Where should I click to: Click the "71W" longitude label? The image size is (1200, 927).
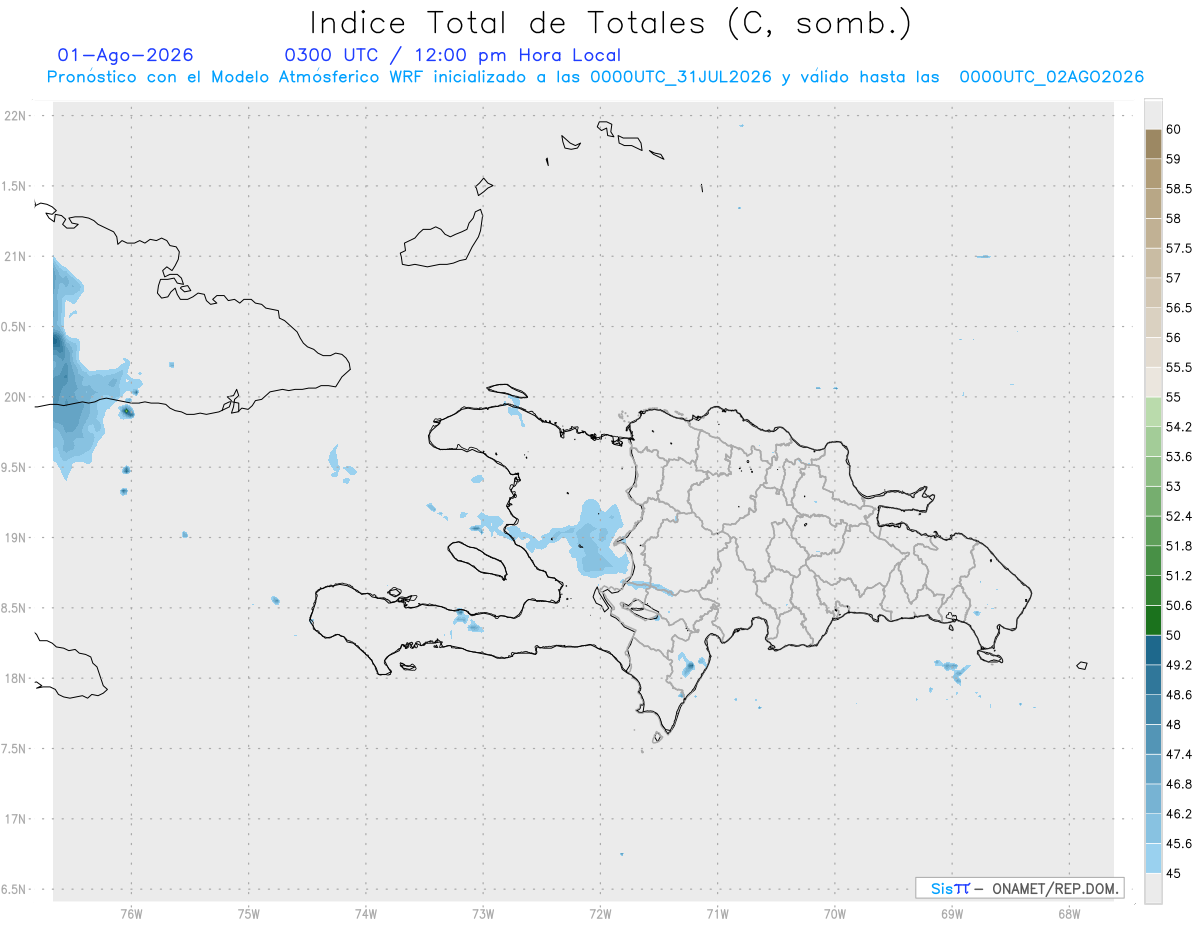[717, 913]
